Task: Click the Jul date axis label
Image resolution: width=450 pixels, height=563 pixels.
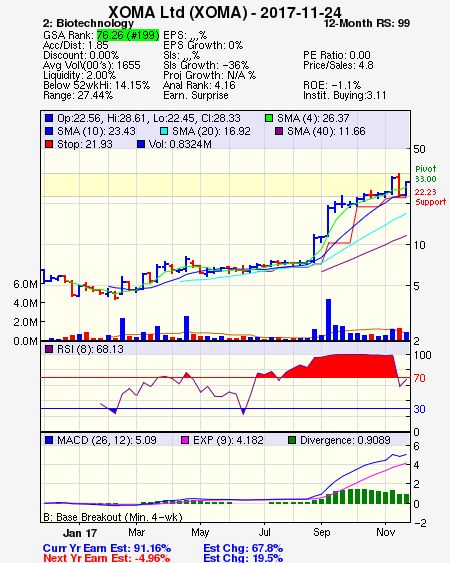Action: pyautogui.click(x=265, y=532)
